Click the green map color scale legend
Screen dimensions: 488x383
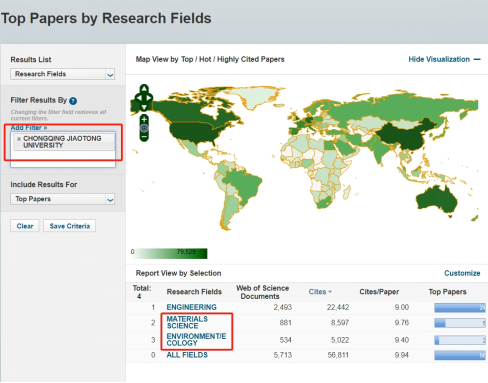click(171, 253)
